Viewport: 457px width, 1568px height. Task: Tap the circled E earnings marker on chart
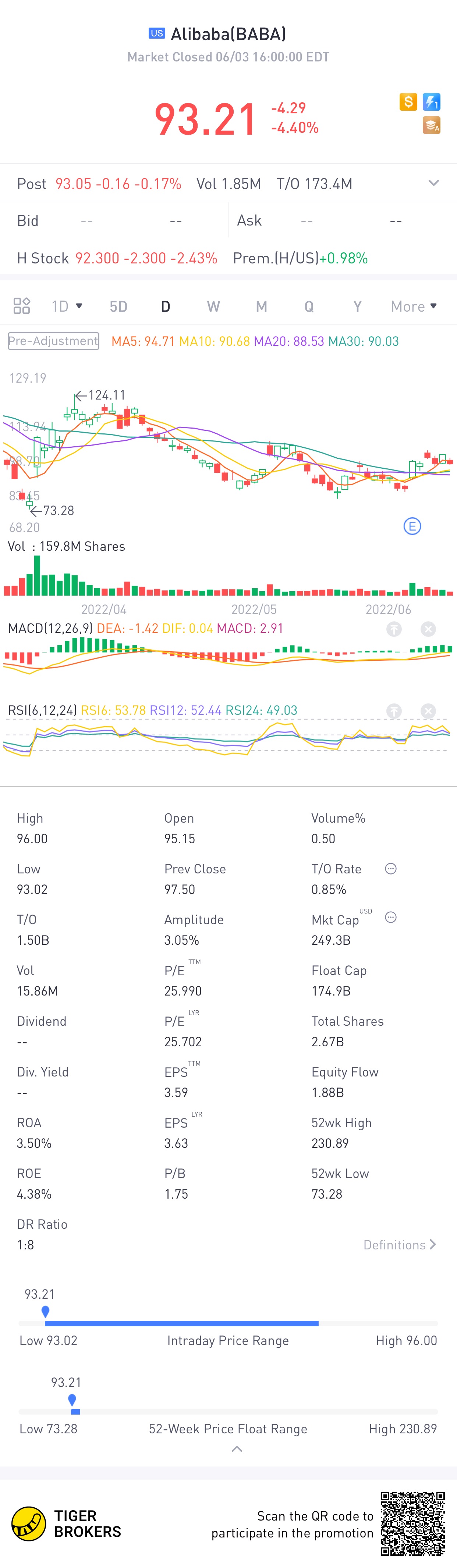pyautogui.click(x=412, y=526)
